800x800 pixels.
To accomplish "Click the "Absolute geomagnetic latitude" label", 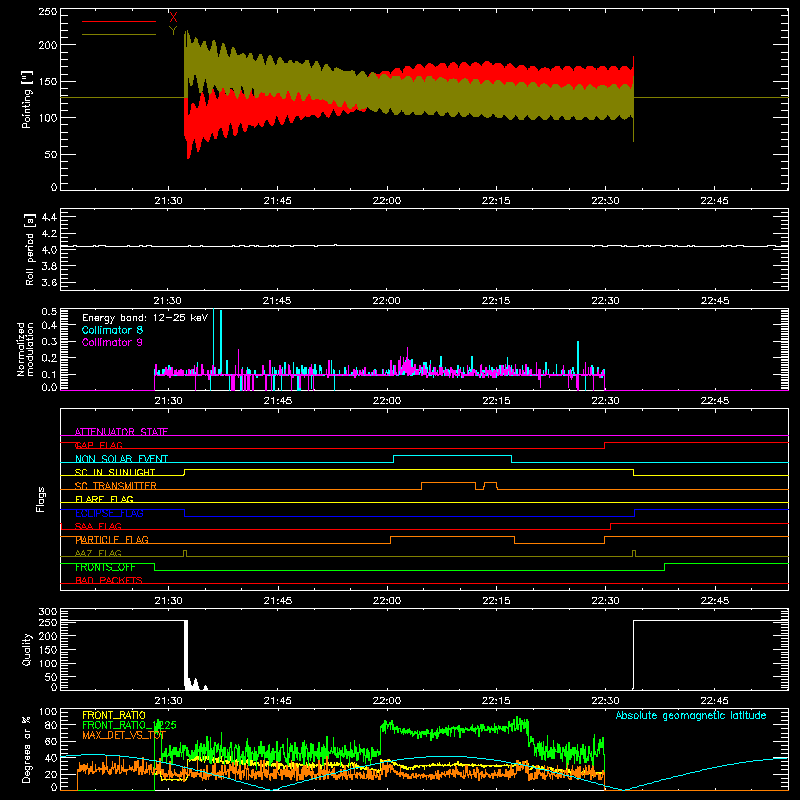I will click(x=691, y=715).
